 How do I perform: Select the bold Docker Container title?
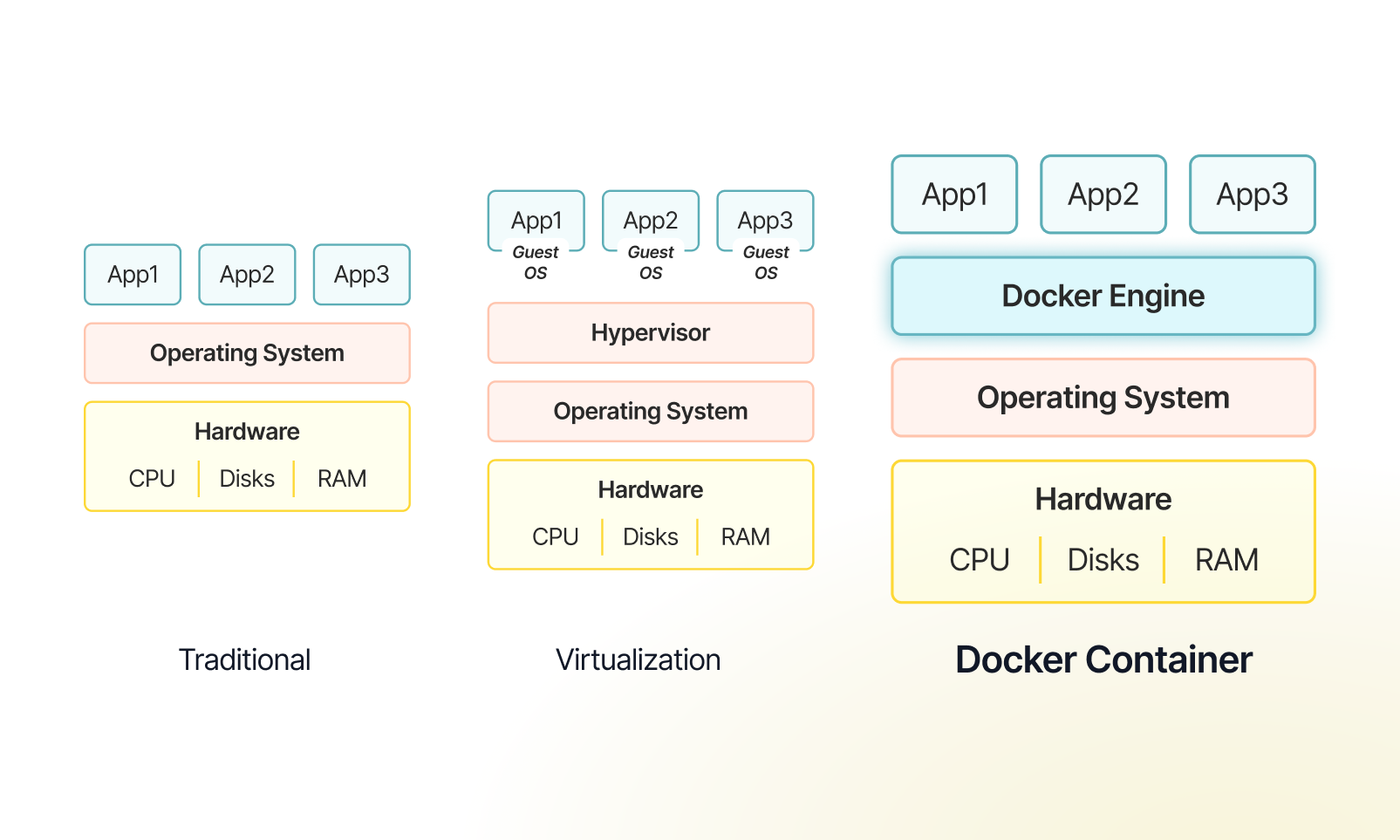(x=1103, y=660)
